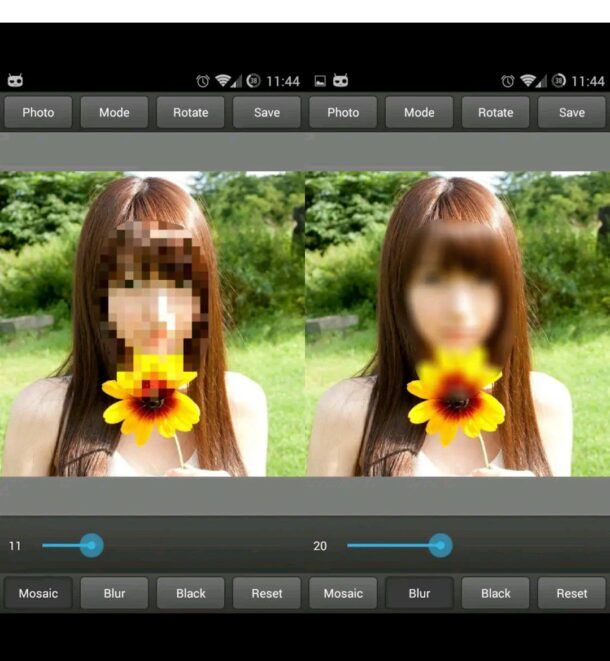The image size is (610, 661).
Task: Switch to Blur on the left screen
Action: (114, 593)
